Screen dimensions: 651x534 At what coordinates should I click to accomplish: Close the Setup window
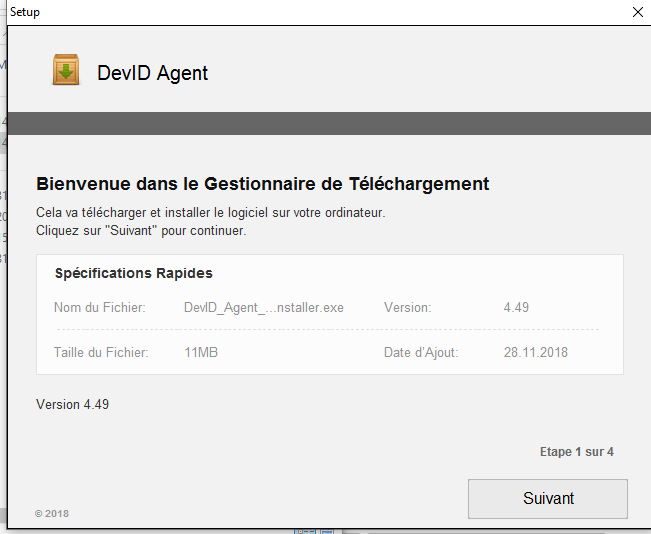point(637,12)
